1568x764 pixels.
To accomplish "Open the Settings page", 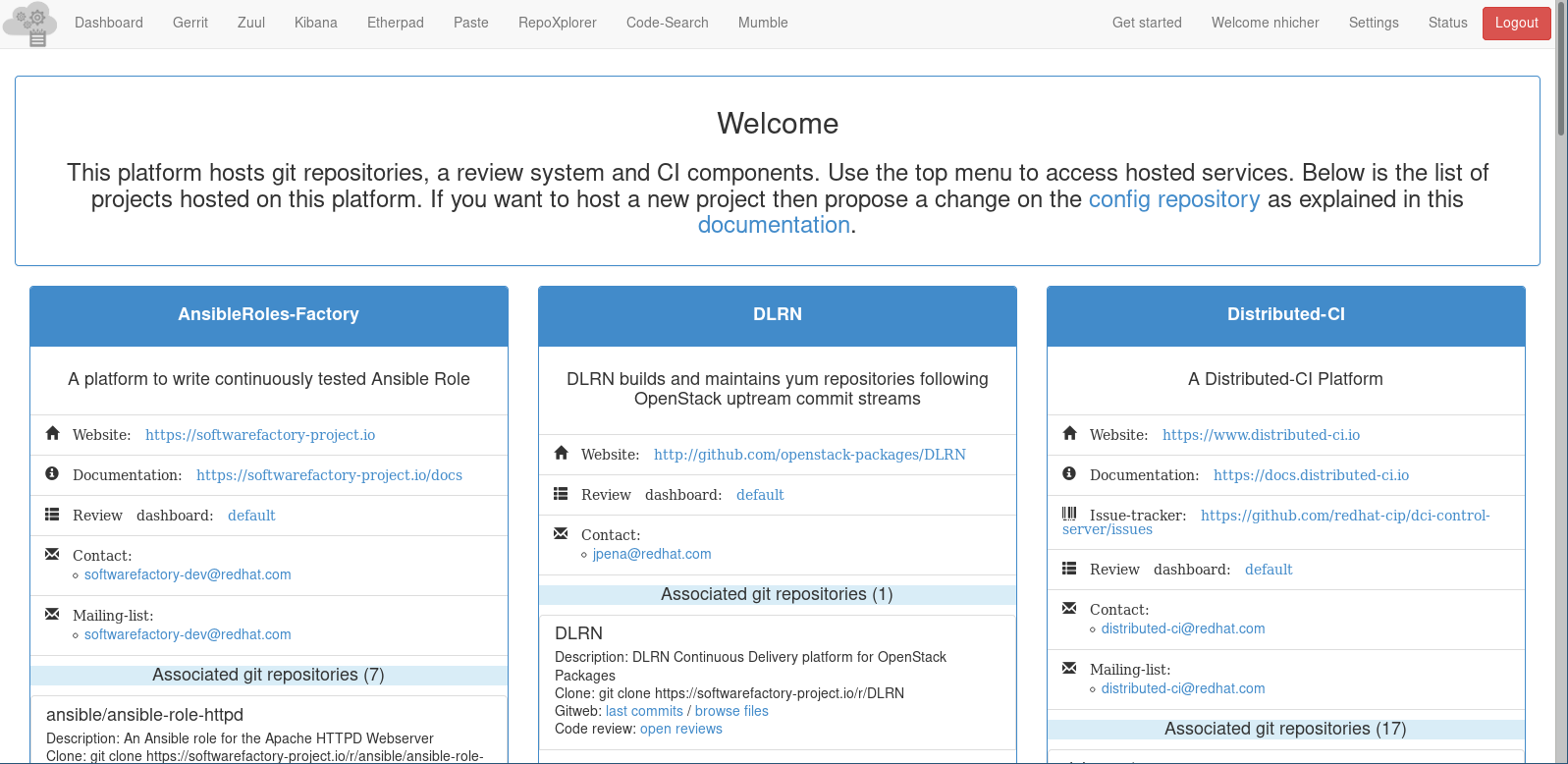I will 1373,23.
